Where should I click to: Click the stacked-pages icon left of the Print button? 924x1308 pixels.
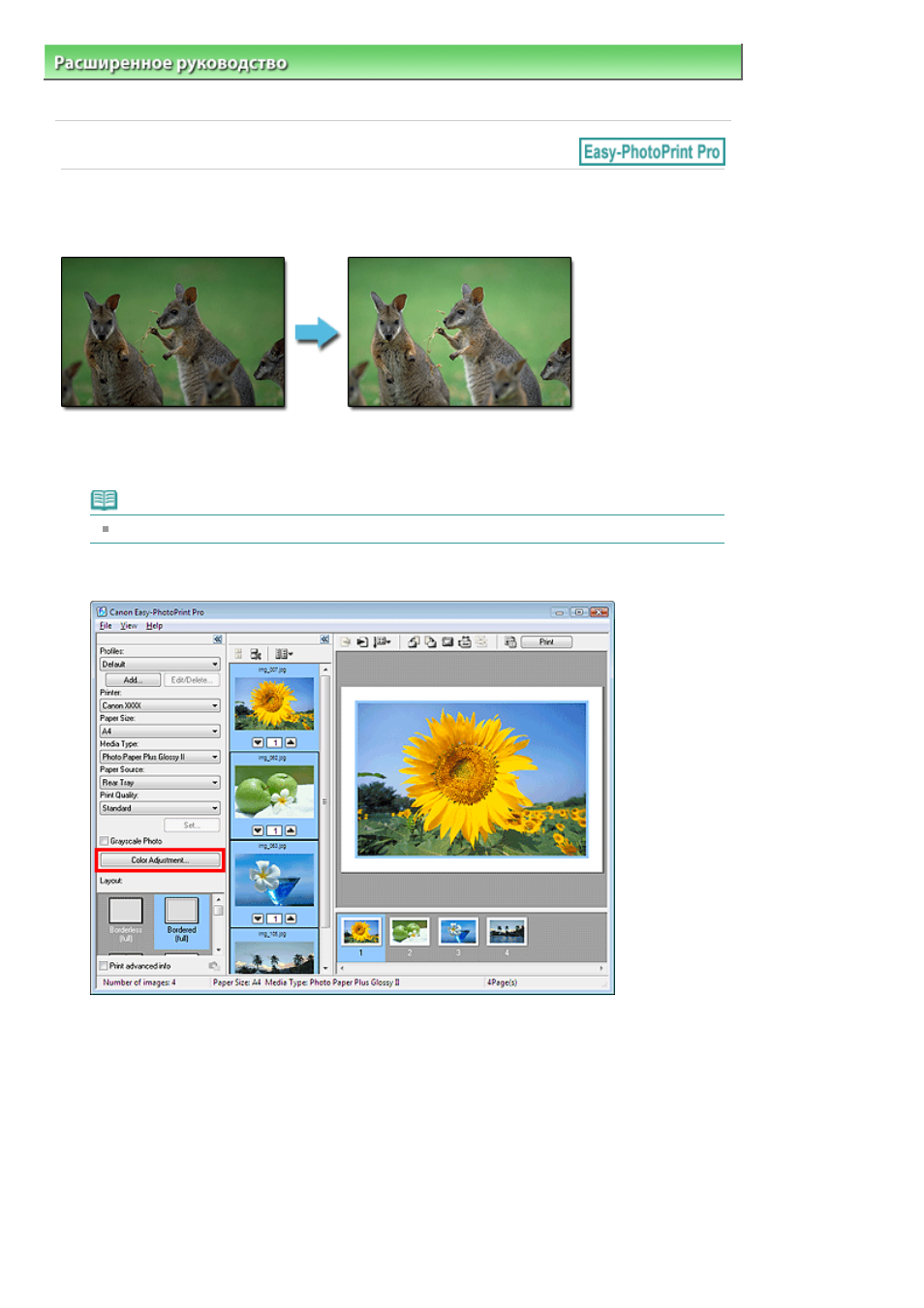tap(510, 641)
